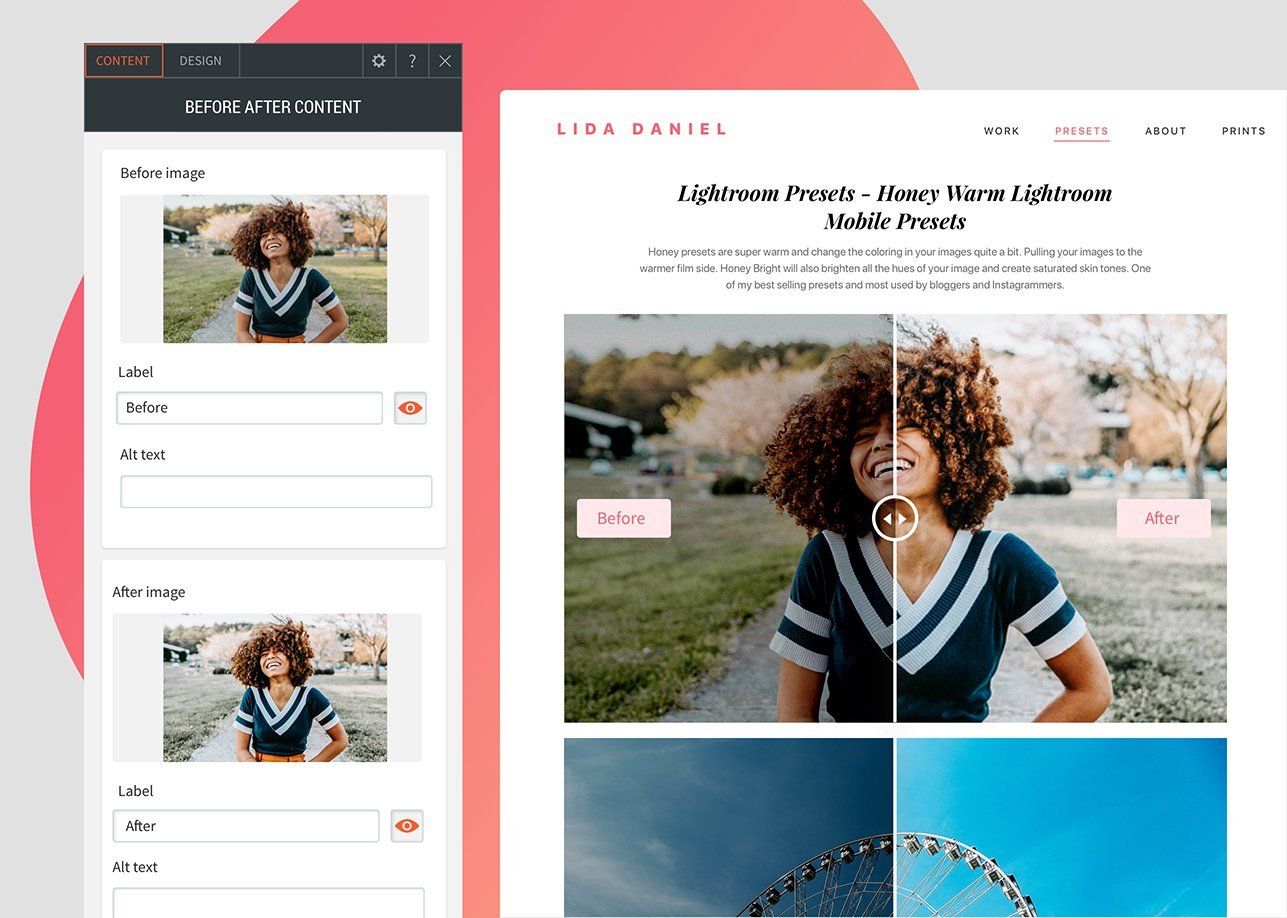This screenshot has width=1287, height=918.
Task: Switch to the CONTENT tab
Action: pyautogui.click(x=123, y=61)
